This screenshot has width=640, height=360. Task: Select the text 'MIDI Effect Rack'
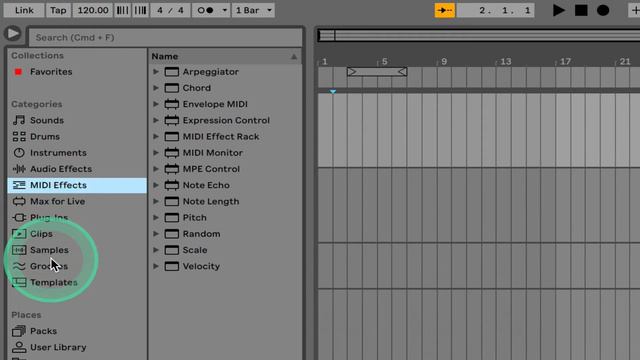click(221, 136)
